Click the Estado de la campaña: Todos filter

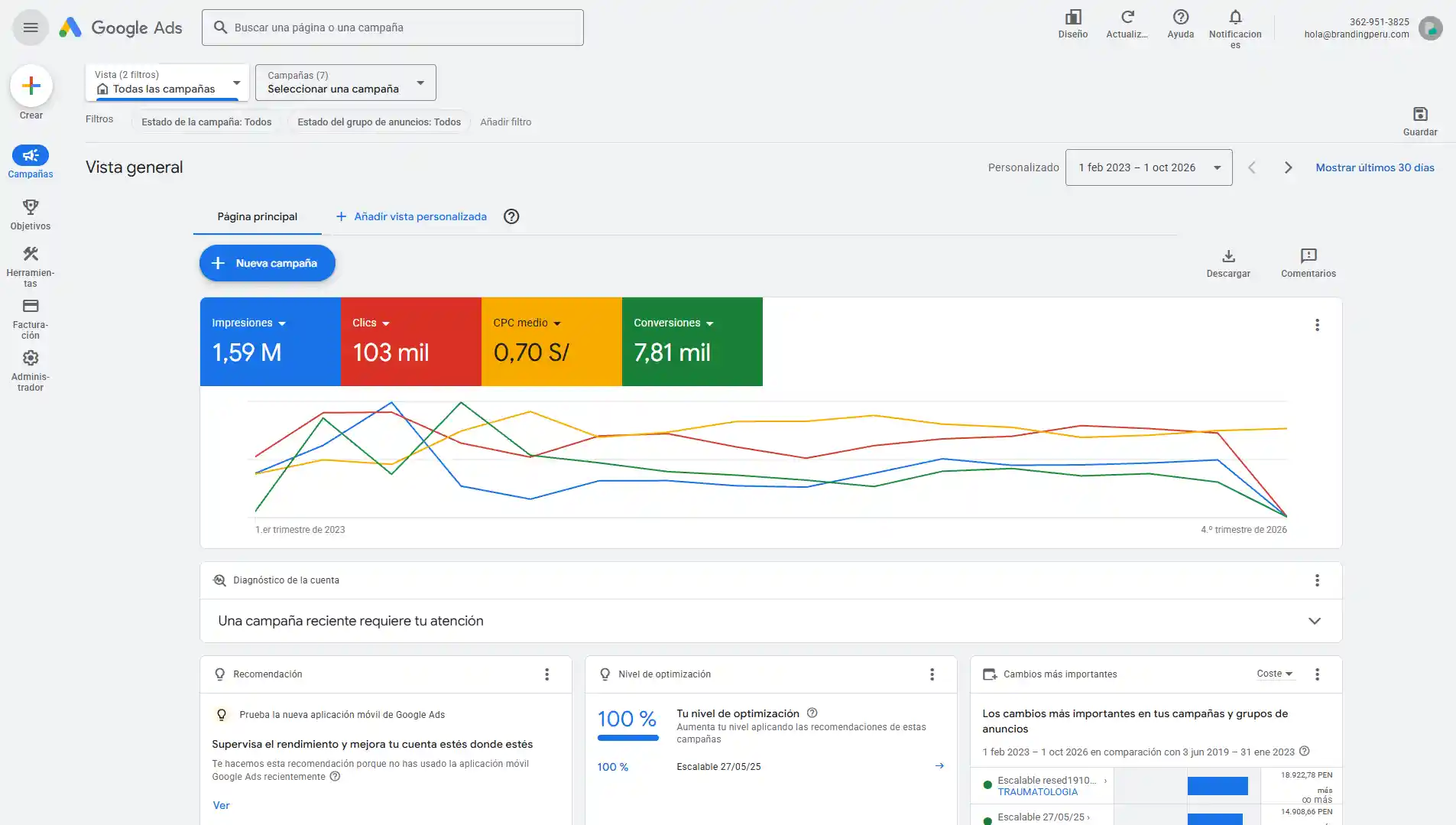206,122
